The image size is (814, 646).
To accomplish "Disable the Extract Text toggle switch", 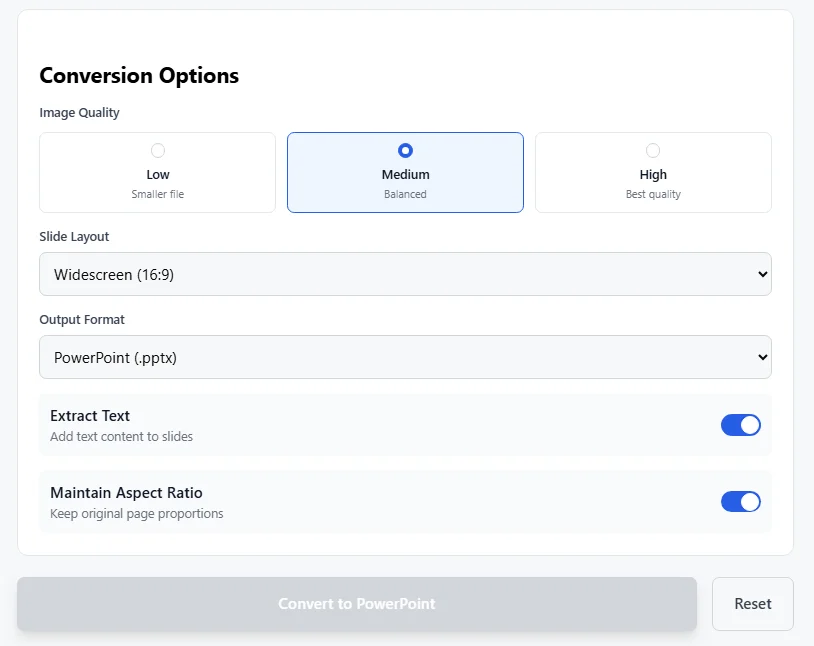I will click(740, 425).
